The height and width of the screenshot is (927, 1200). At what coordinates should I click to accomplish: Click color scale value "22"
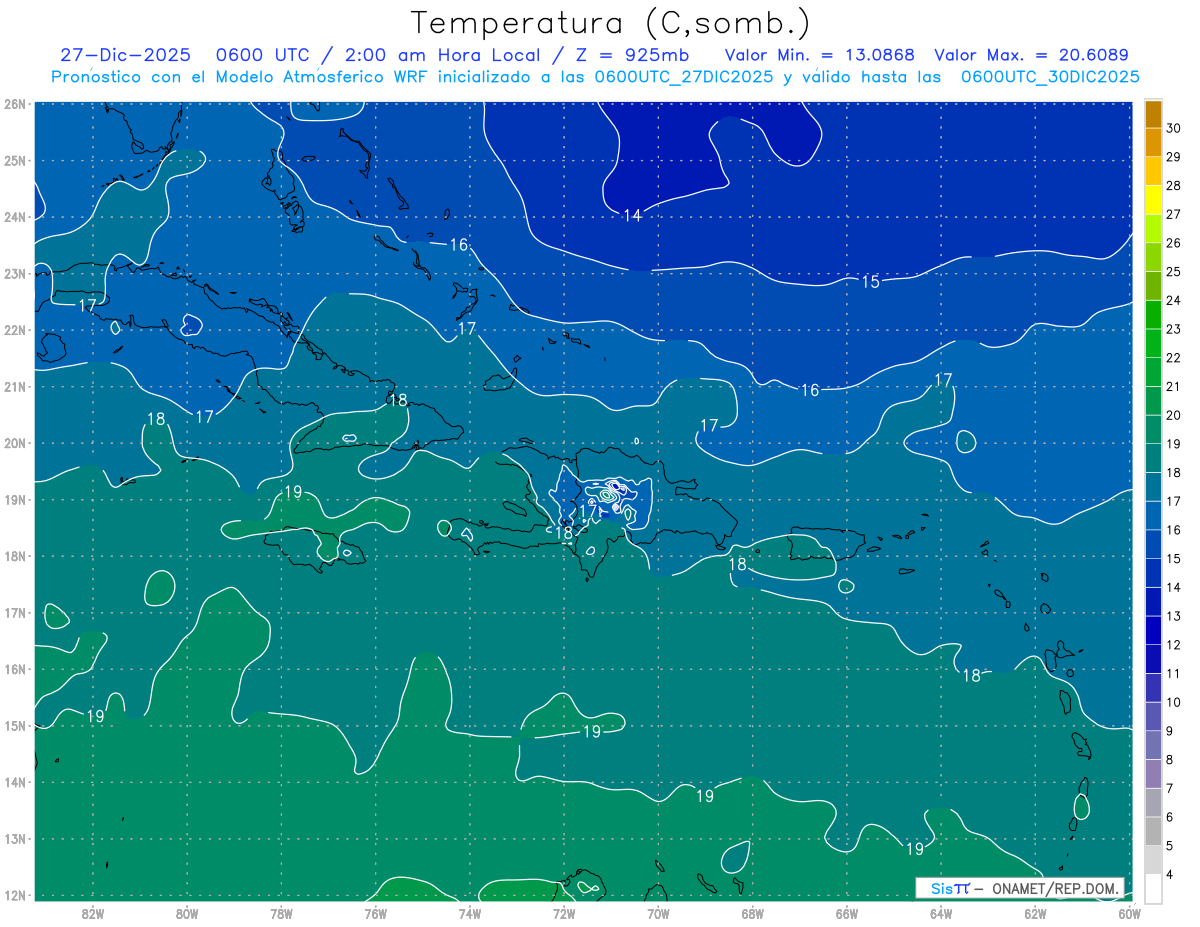click(x=1173, y=358)
